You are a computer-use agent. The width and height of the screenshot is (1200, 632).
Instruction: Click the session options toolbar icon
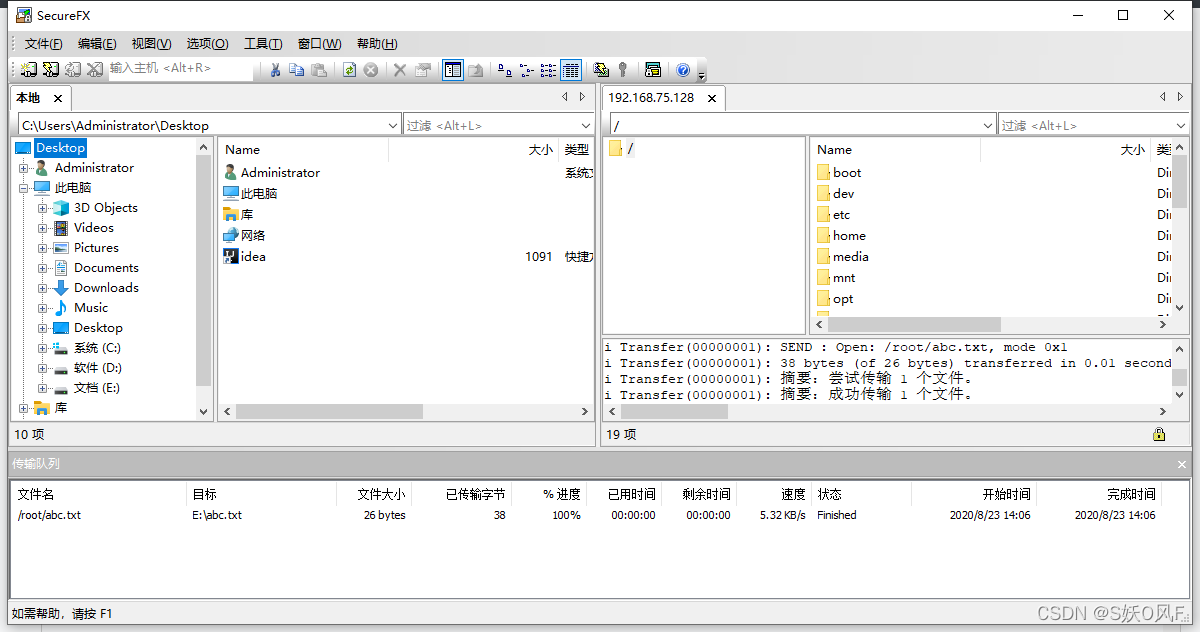tap(653, 70)
